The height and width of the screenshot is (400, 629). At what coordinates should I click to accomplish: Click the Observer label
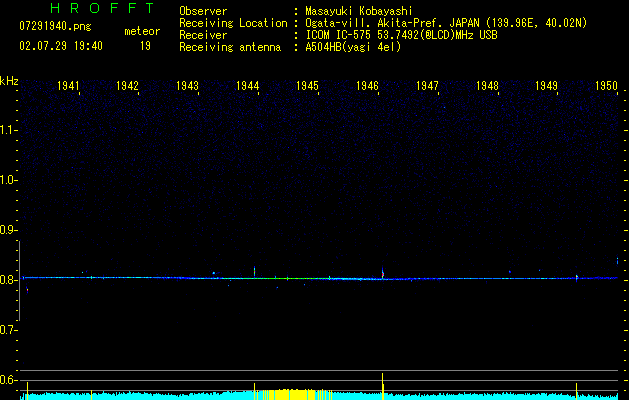coord(203,11)
